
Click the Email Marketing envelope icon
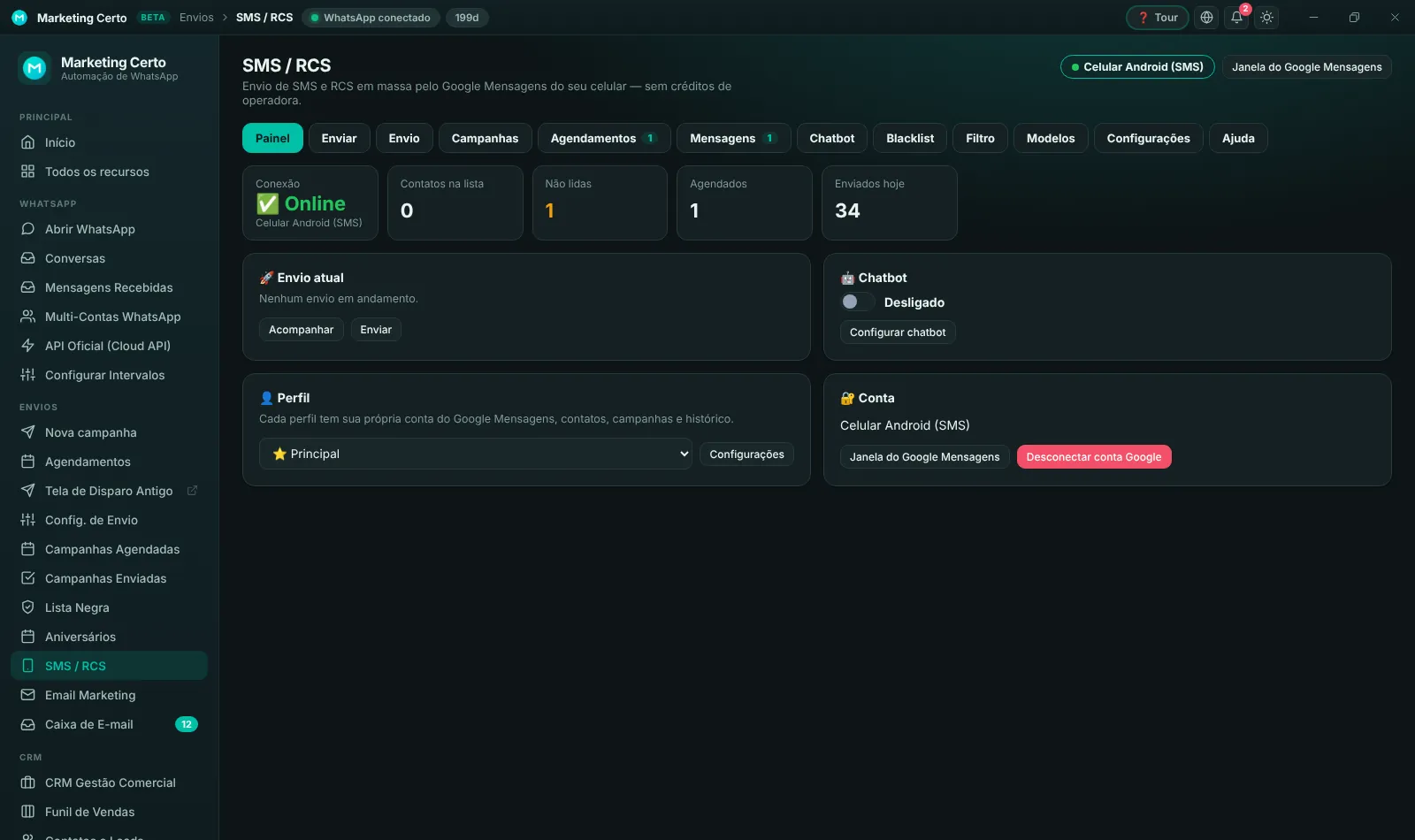tap(28, 695)
